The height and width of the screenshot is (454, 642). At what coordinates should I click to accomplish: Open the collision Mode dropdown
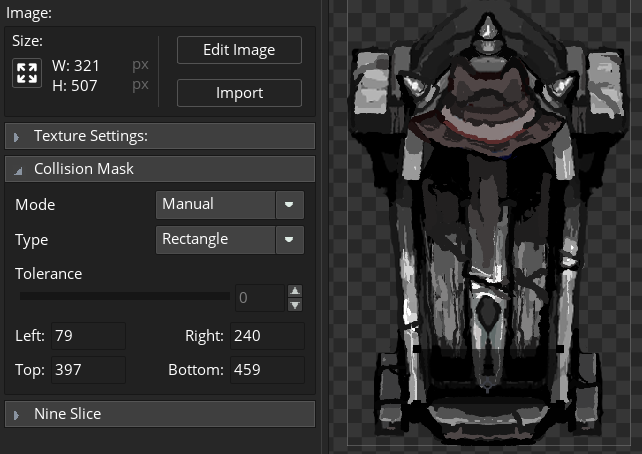pos(216,204)
